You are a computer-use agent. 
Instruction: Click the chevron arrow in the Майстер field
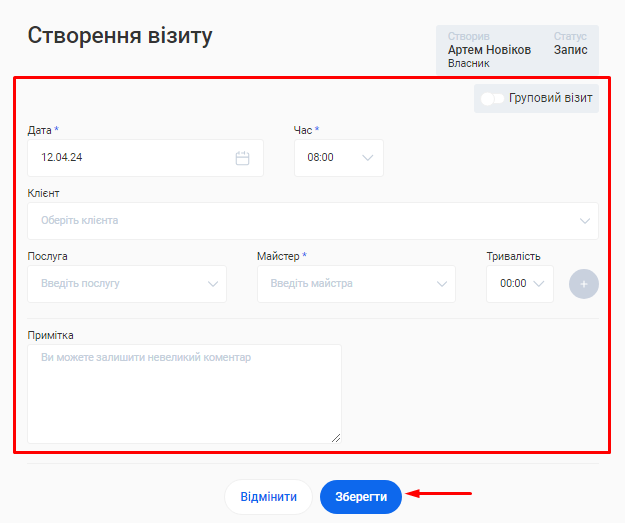click(x=441, y=284)
